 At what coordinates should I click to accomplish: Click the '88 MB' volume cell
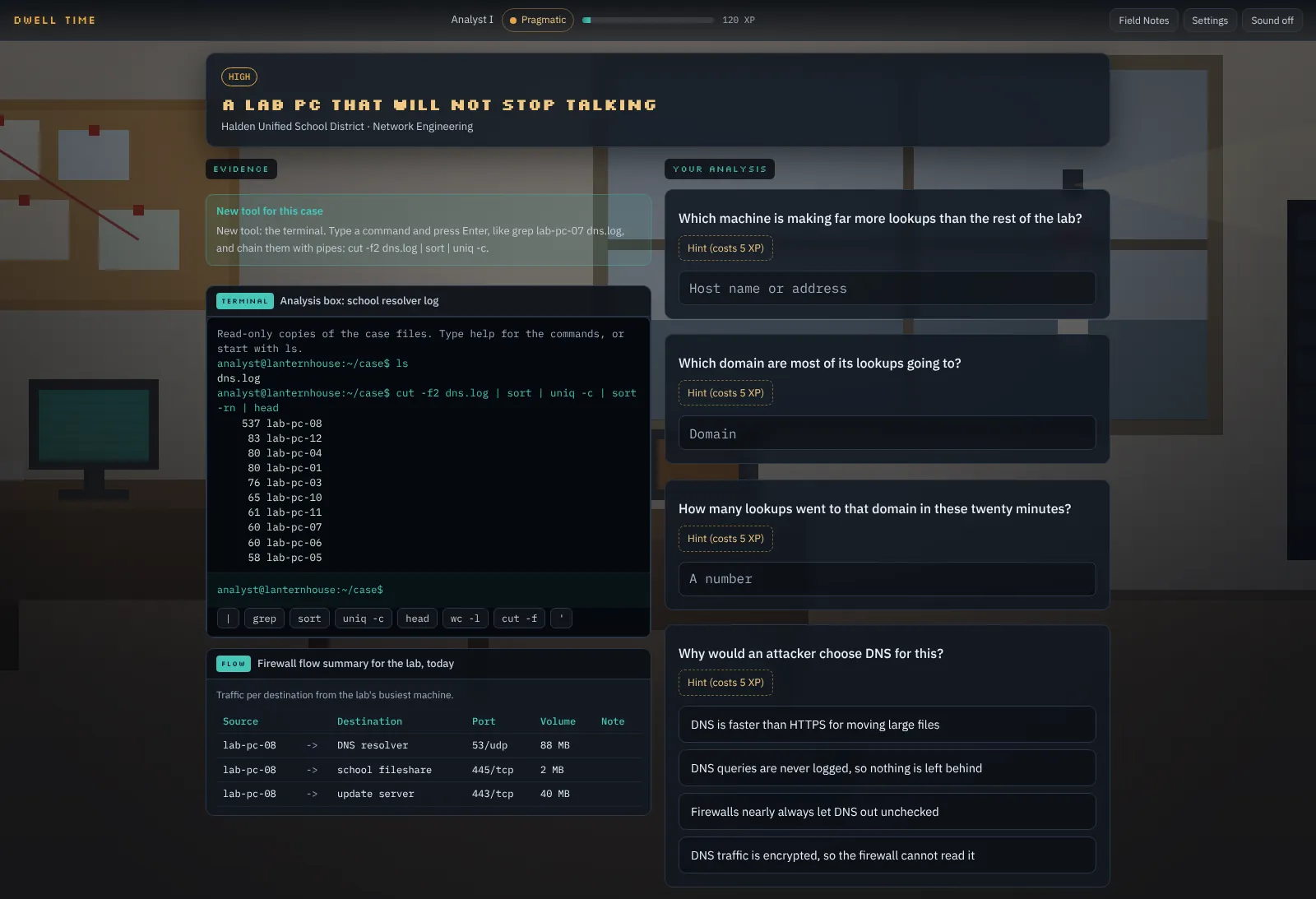pos(555,745)
